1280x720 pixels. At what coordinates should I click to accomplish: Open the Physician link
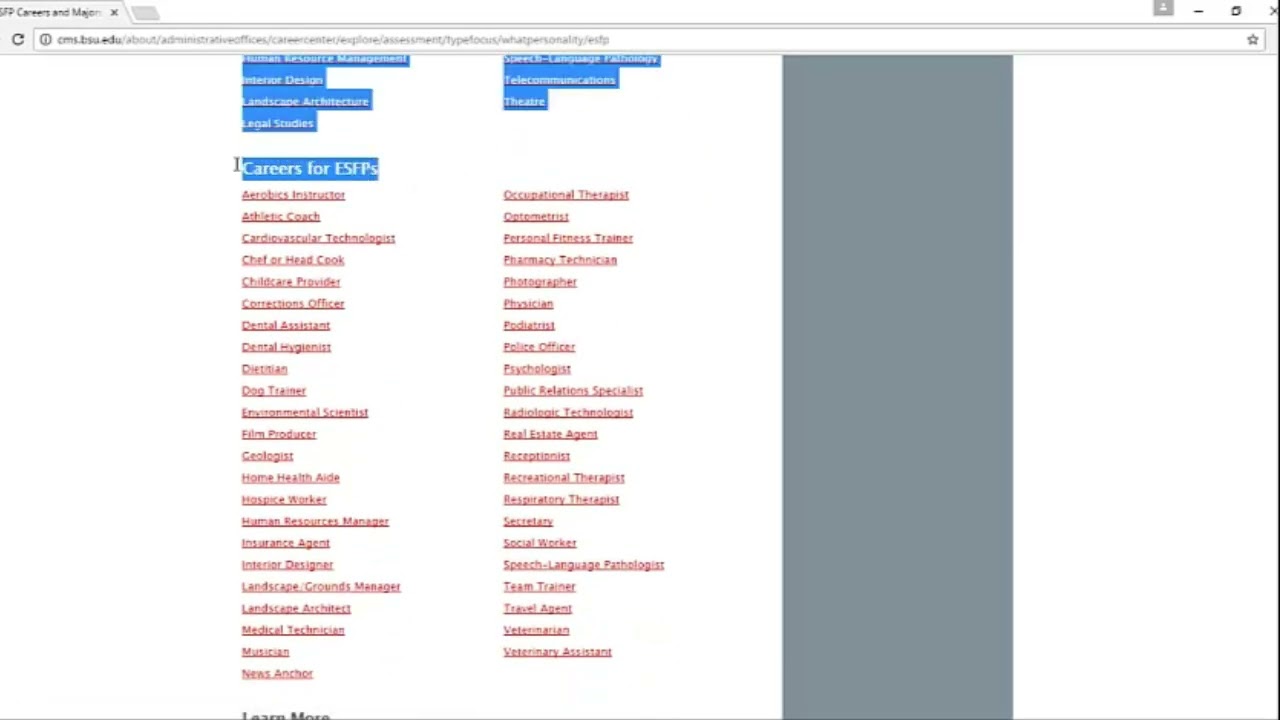tap(527, 303)
